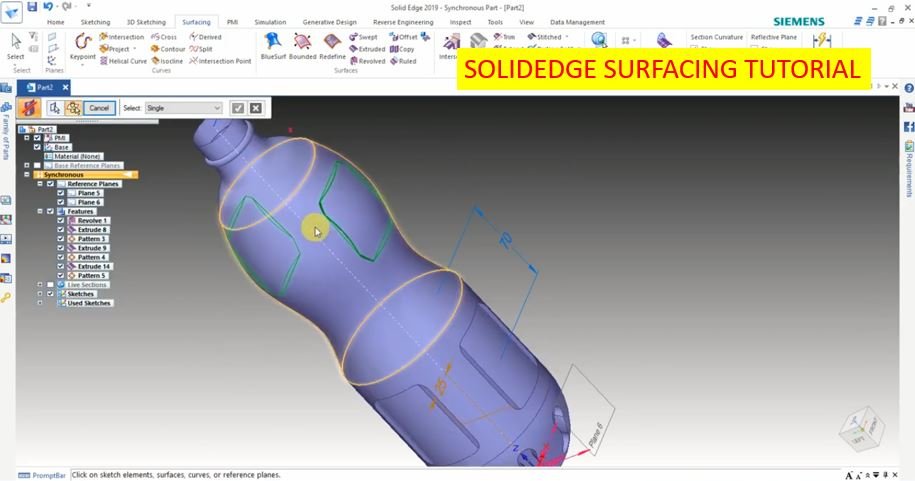The width and height of the screenshot is (915, 481).
Task: Click the Redefine surface icon
Action: 332,45
